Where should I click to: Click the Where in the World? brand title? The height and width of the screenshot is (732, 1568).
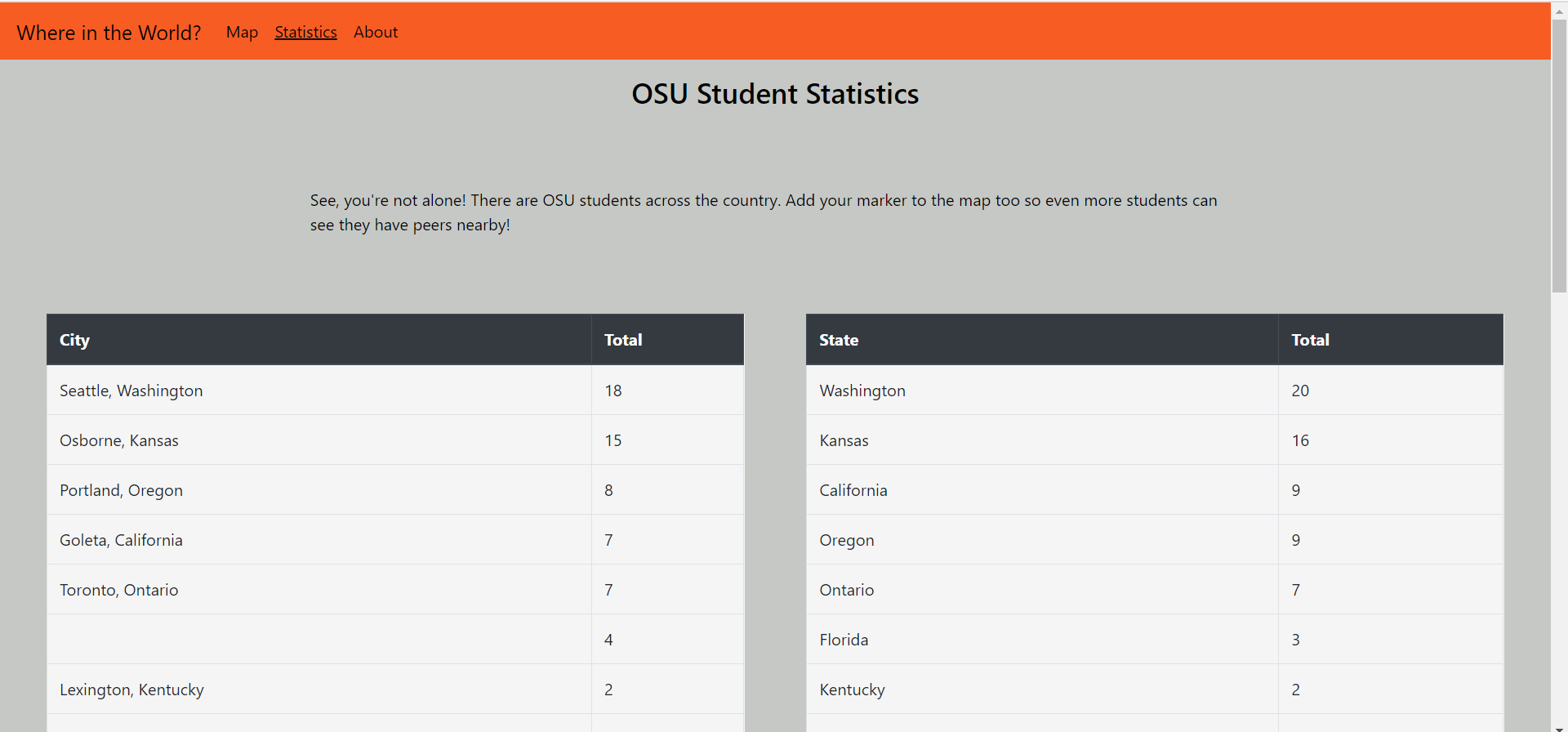109,33
